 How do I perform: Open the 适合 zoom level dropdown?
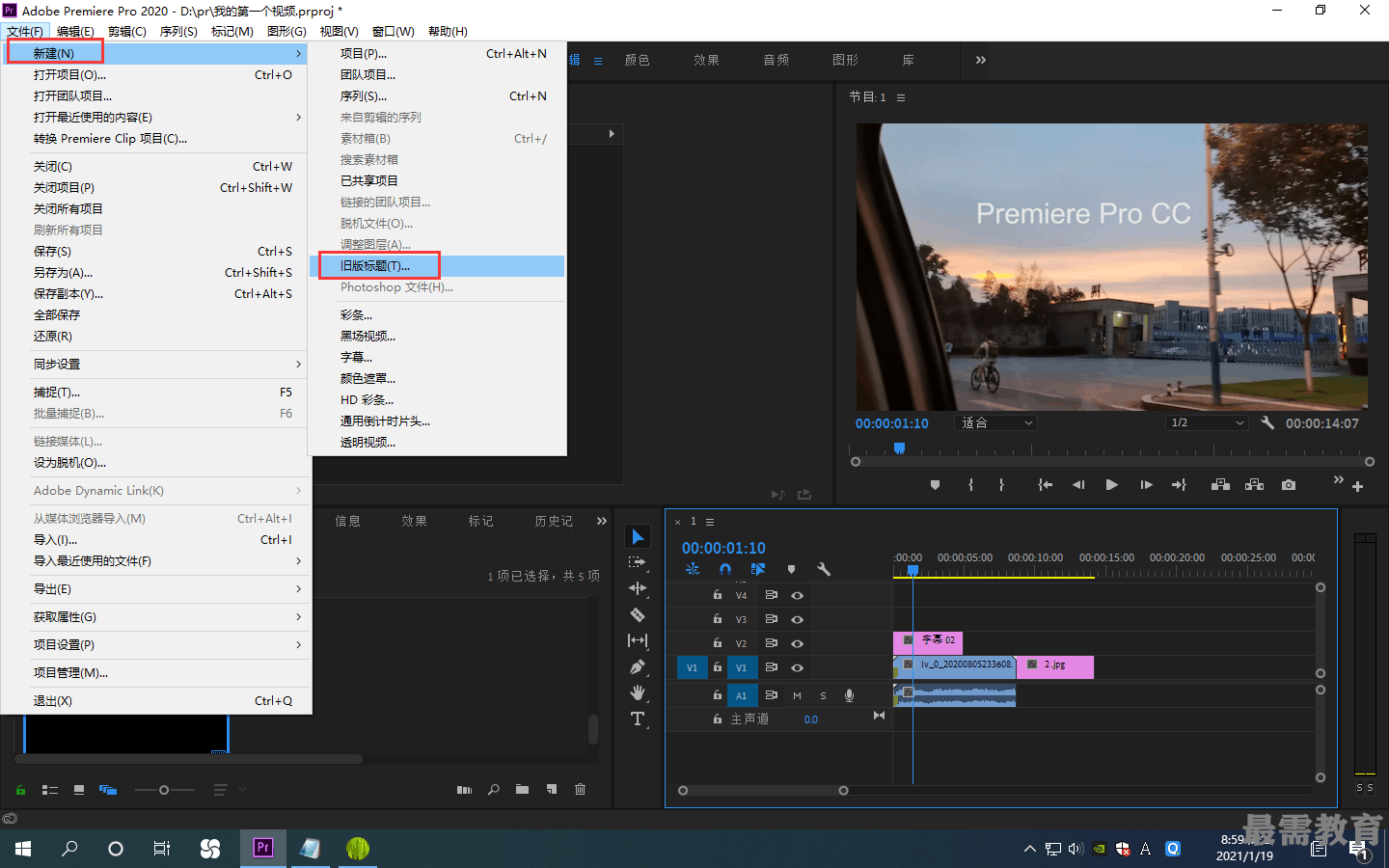tap(996, 422)
